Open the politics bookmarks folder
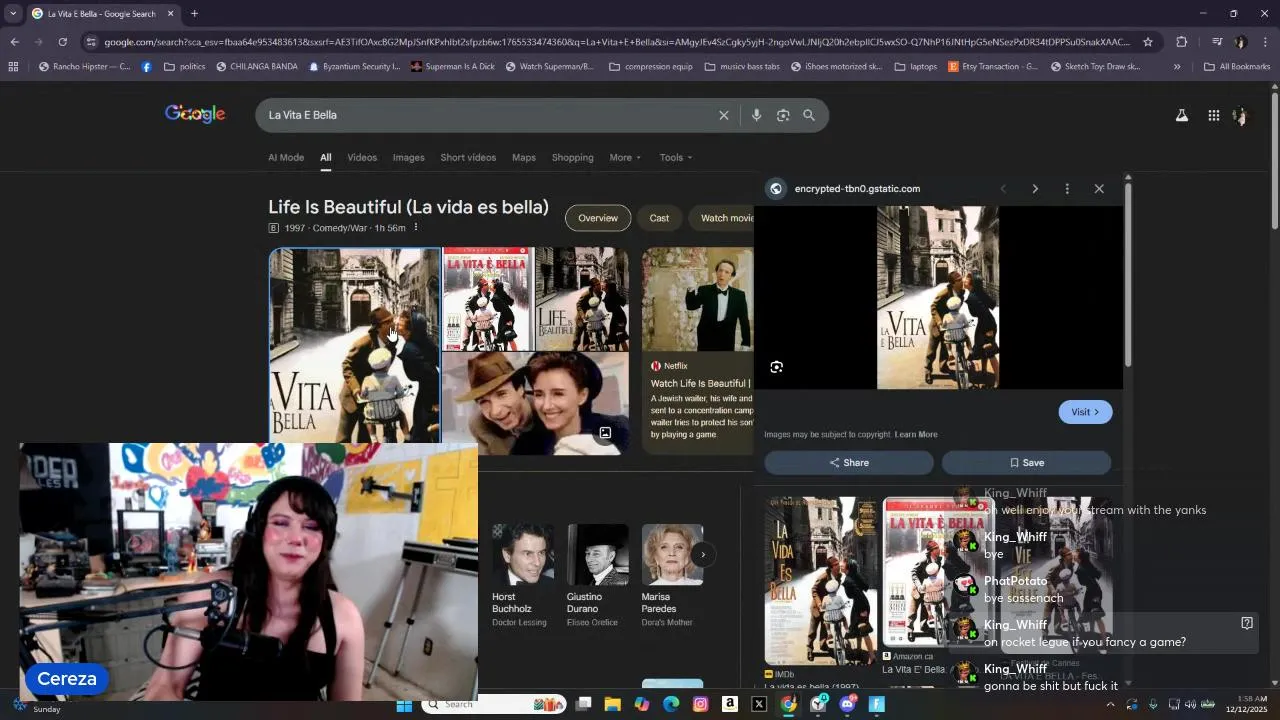Viewport: 1280px width, 720px height. pos(184,67)
